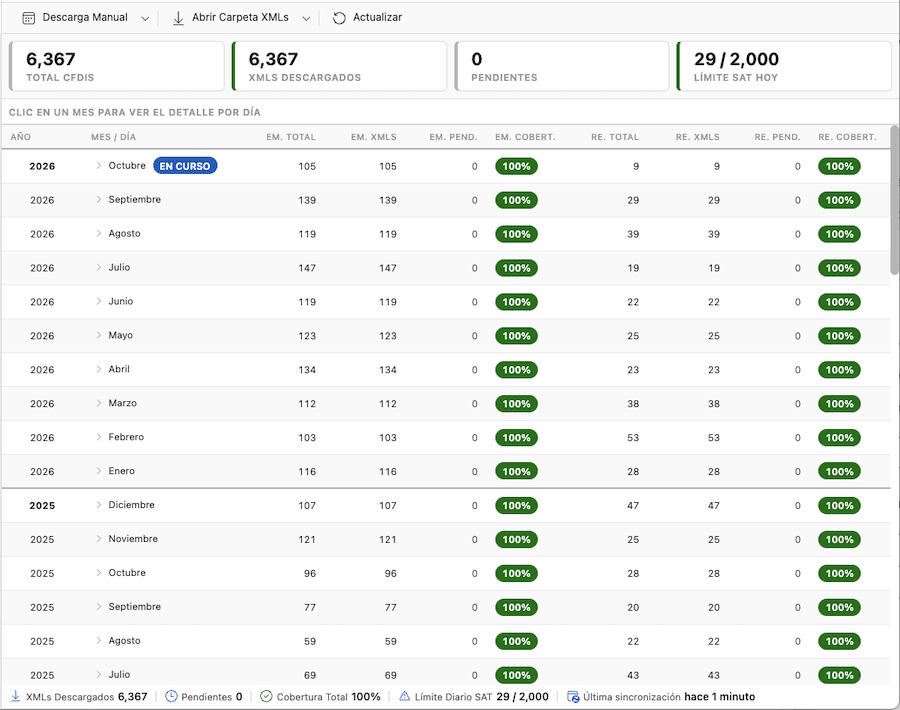900x710 pixels.
Task: Expand the Octubre 2026 row chevron
Action: coord(99,165)
